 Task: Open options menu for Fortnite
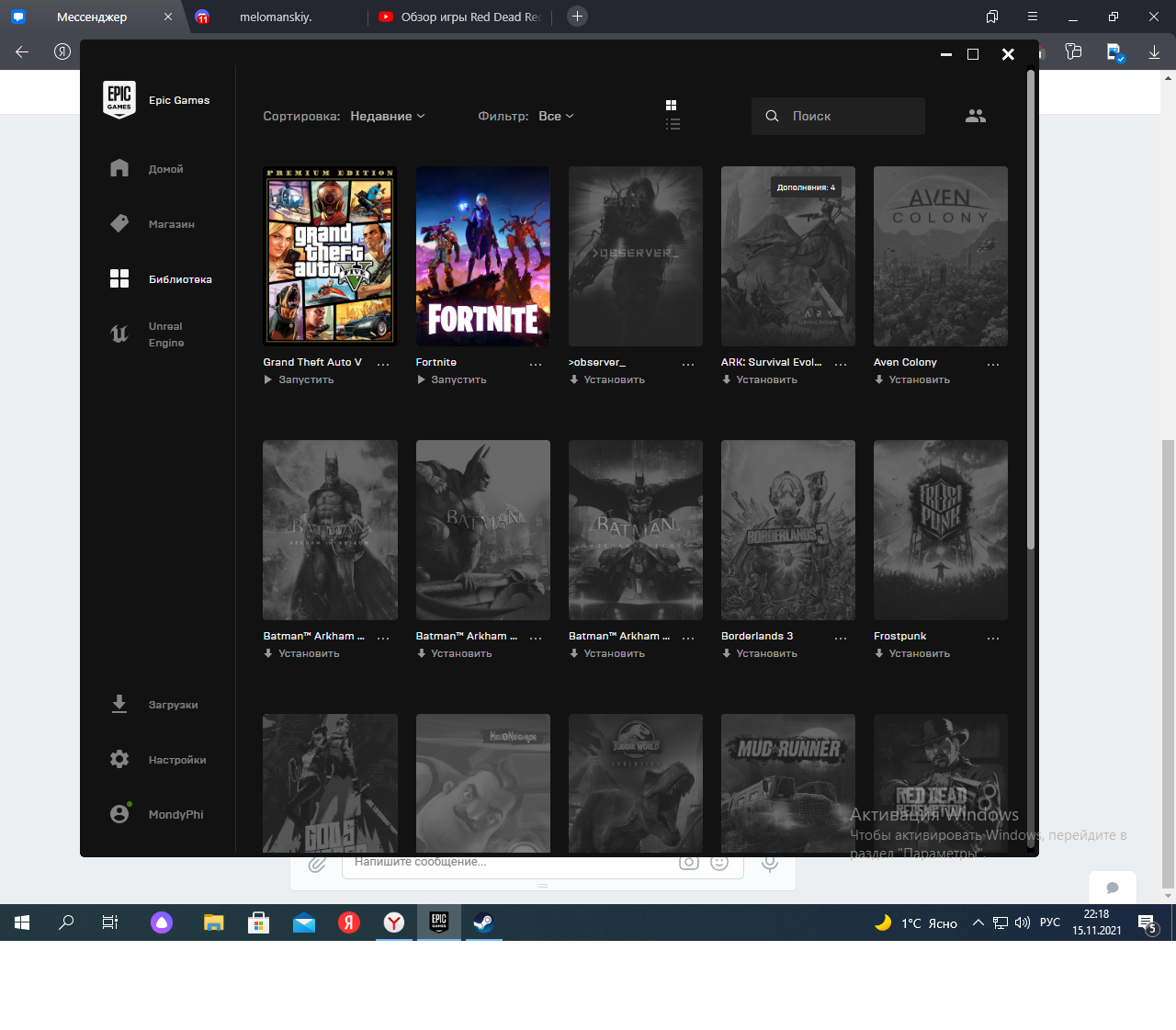[536, 364]
